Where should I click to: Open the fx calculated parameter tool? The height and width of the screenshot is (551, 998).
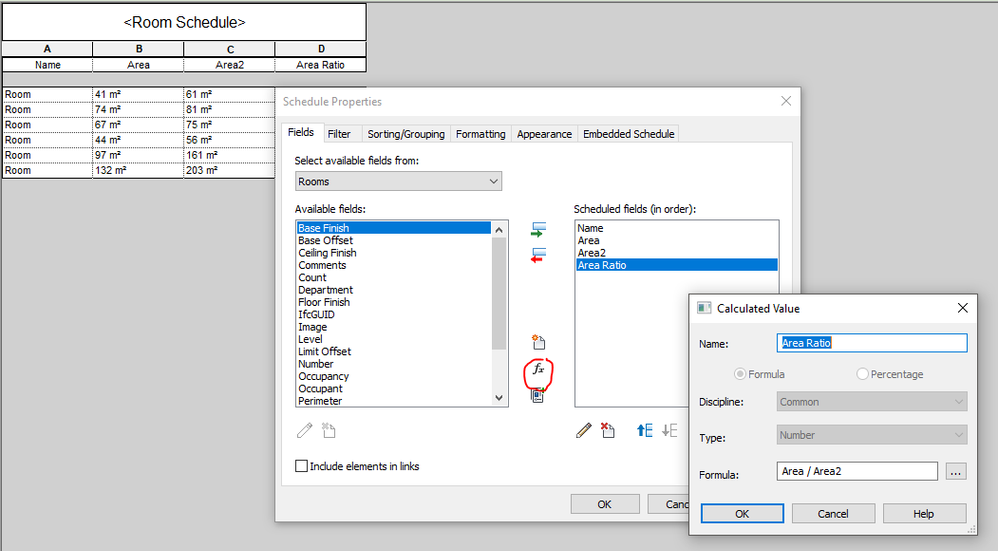coord(538,369)
